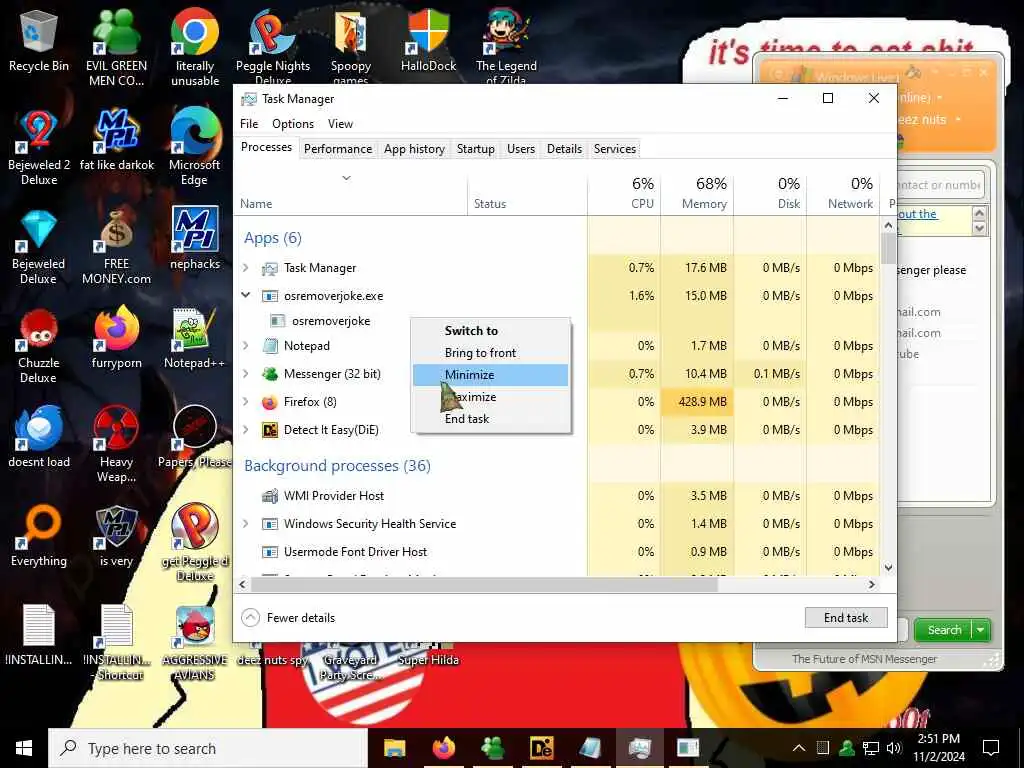Select the Usermode Font Driver Host row
Viewport: 1024px width, 768px height.
point(557,552)
